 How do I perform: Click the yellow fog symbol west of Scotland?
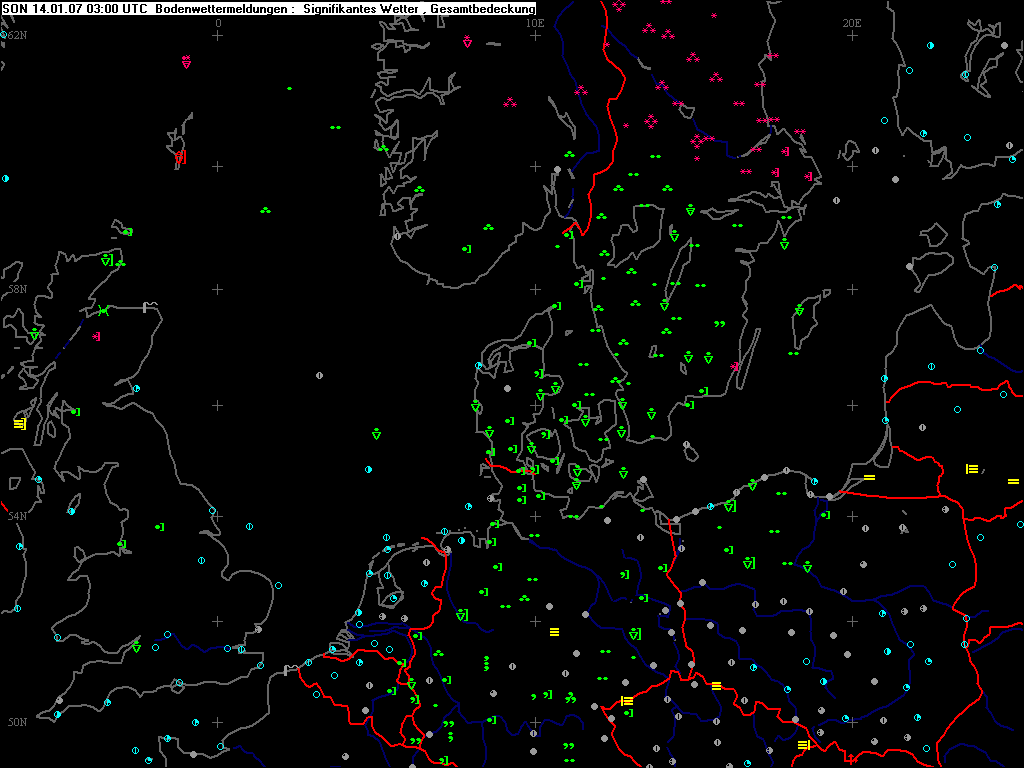[19, 424]
